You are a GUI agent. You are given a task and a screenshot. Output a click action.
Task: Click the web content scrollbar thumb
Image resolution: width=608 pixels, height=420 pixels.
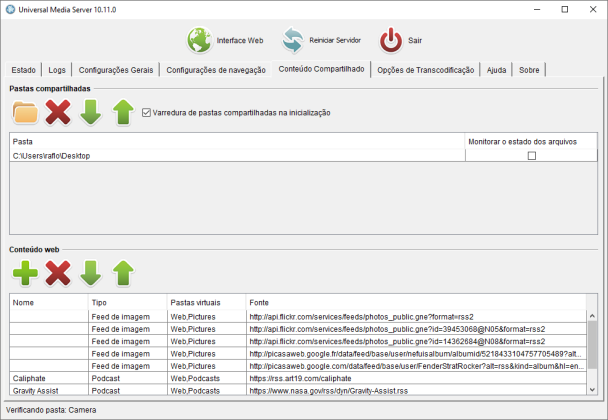pyautogui.click(x=592, y=345)
